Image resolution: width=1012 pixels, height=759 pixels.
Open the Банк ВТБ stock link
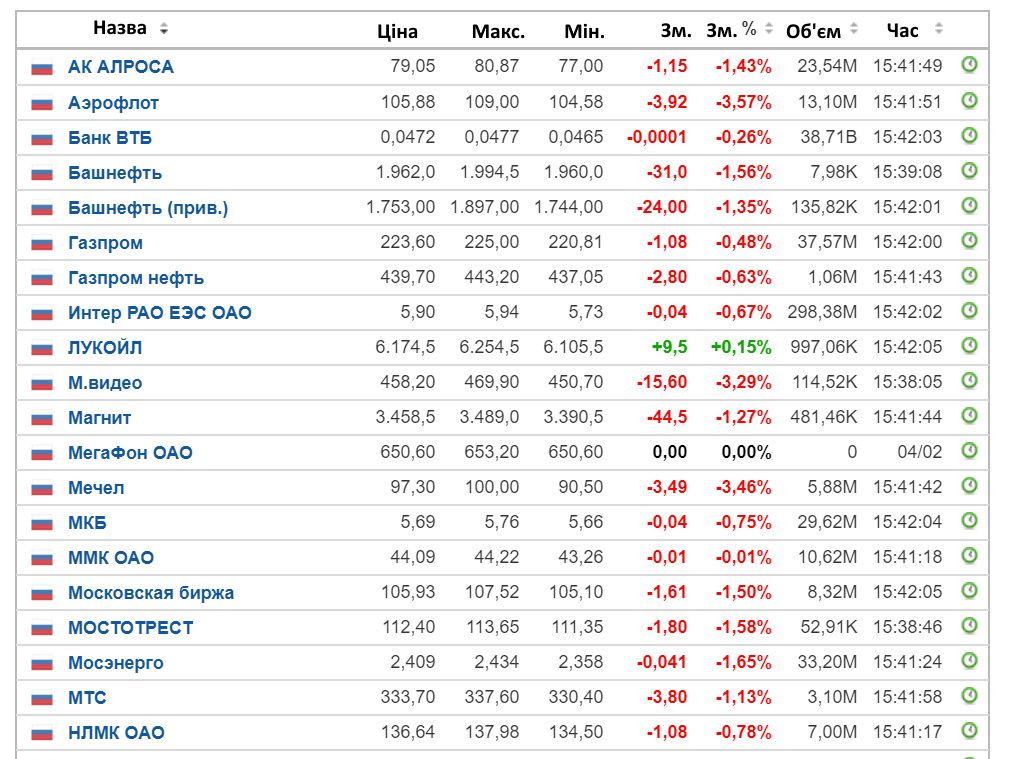(x=110, y=138)
